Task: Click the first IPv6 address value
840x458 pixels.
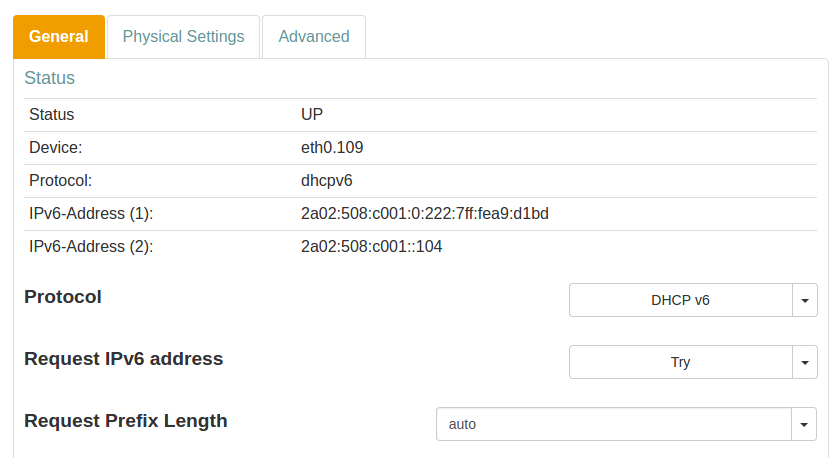Action: coord(424,213)
